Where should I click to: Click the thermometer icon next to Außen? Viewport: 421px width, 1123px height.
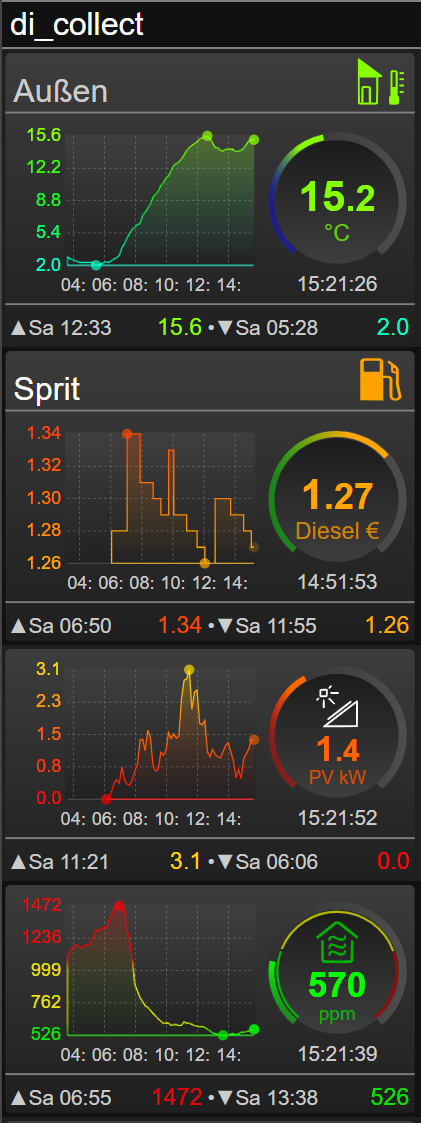(x=395, y=87)
